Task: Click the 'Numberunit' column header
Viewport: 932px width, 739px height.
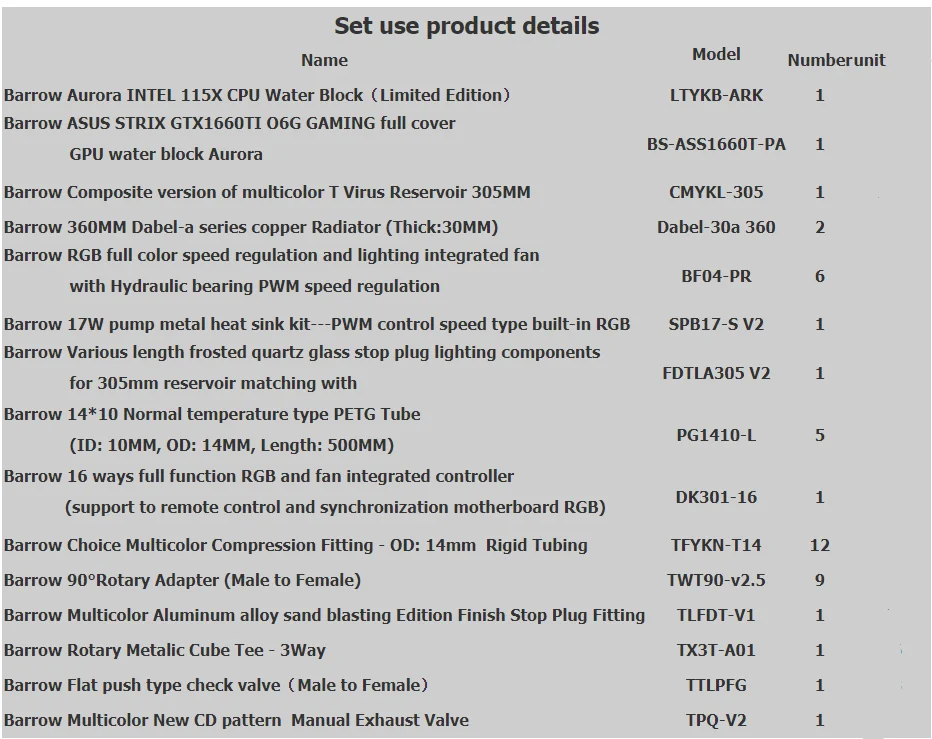Action: point(836,60)
